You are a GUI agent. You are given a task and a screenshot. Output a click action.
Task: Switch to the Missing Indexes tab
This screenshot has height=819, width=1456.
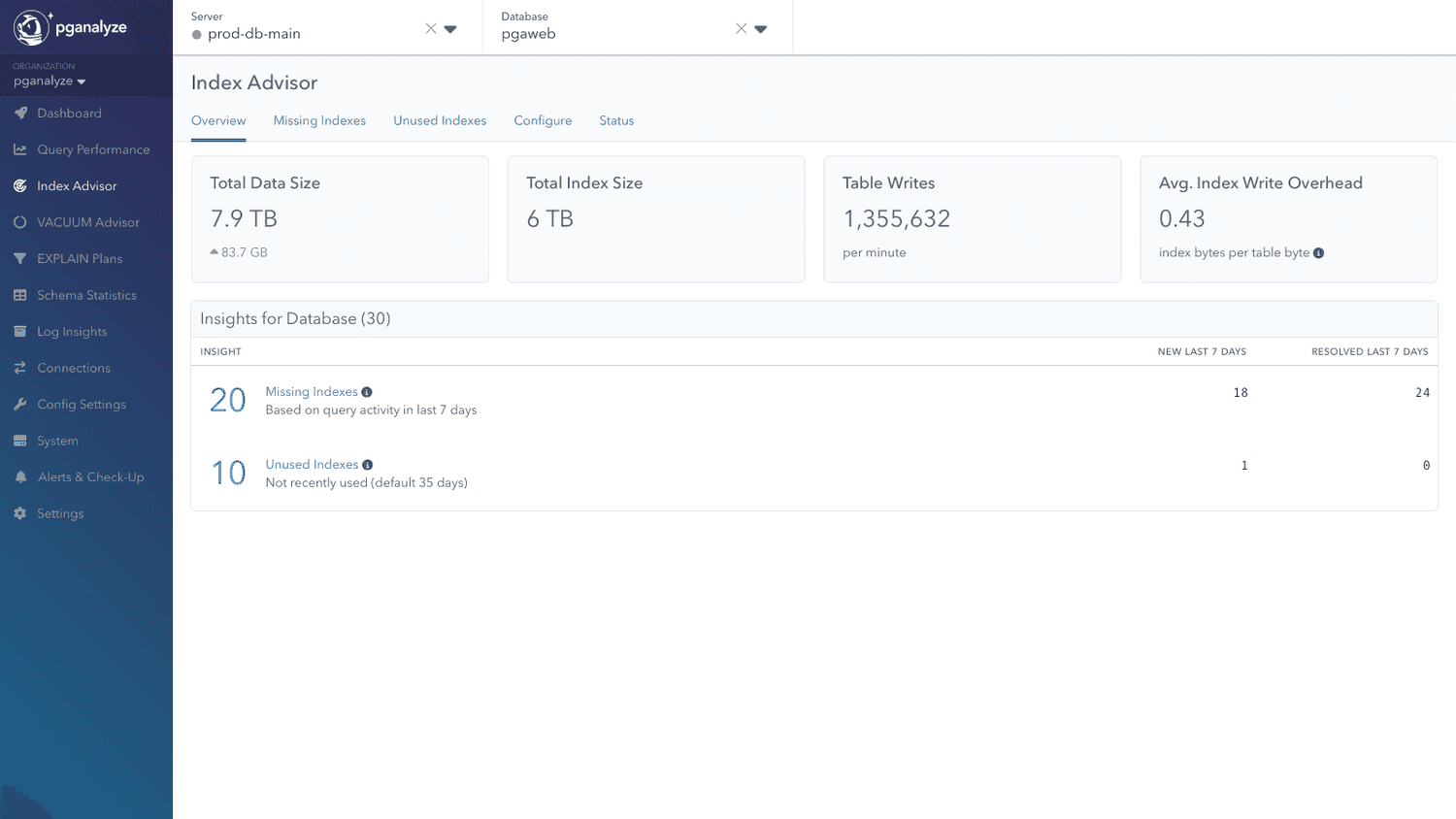pyautogui.click(x=319, y=120)
